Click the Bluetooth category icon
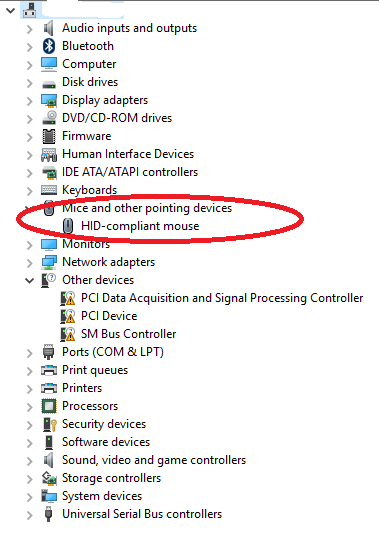The image size is (379, 558). pyautogui.click(x=49, y=46)
